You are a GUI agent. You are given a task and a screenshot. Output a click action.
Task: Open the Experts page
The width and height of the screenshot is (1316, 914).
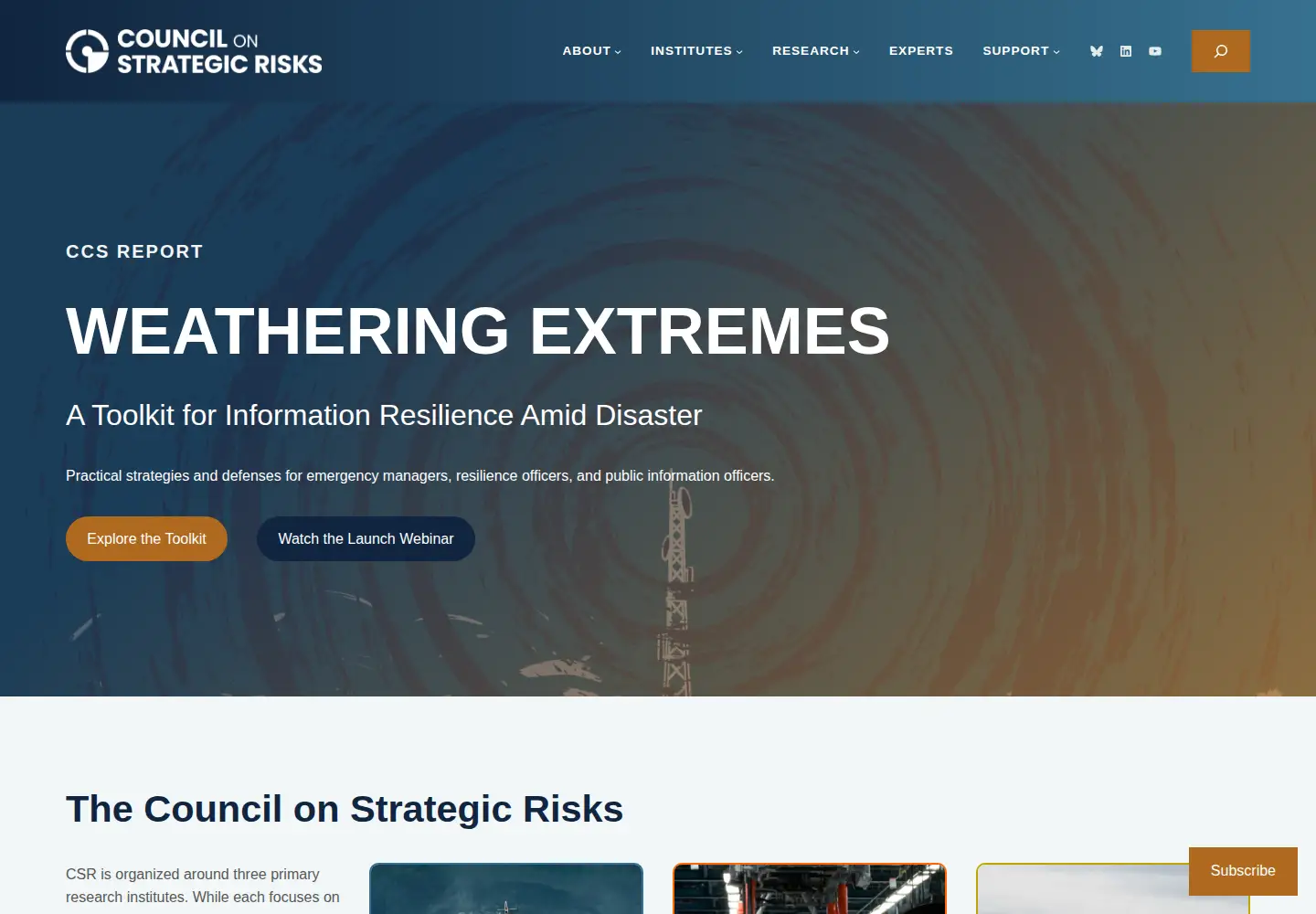point(921,51)
